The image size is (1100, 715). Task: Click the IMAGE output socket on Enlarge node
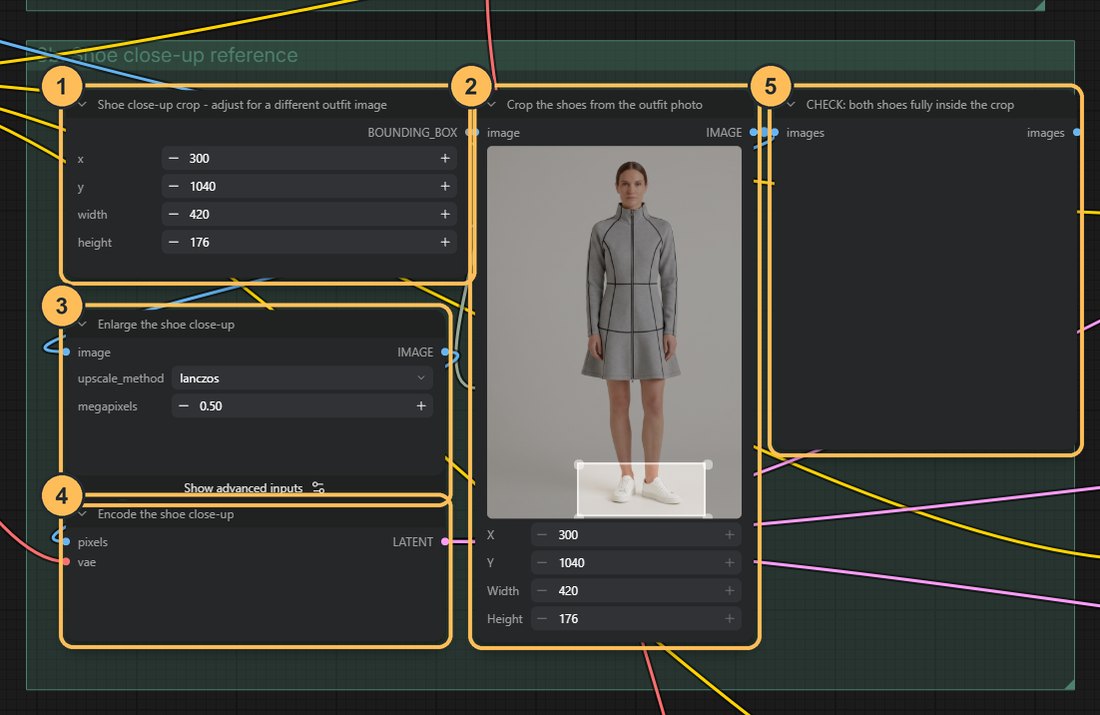[445, 352]
